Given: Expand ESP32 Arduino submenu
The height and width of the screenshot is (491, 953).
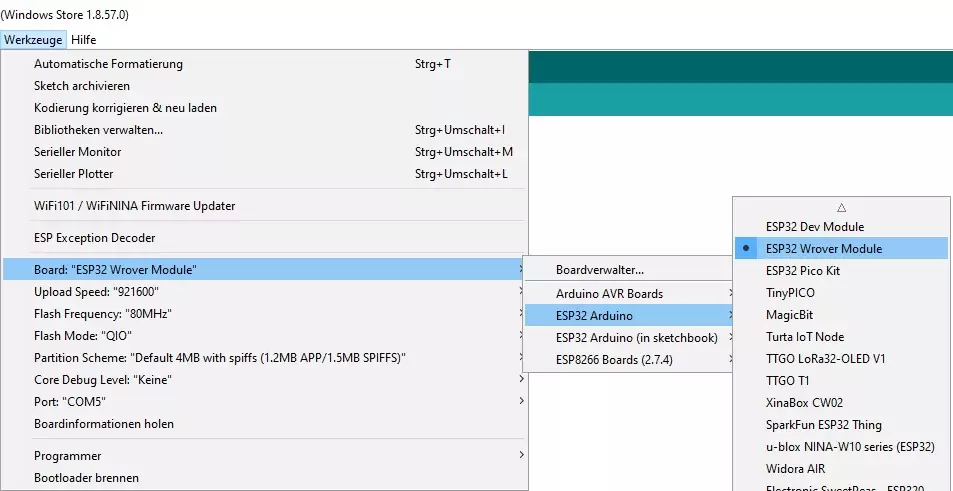Looking at the screenshot, I should 629,315.
